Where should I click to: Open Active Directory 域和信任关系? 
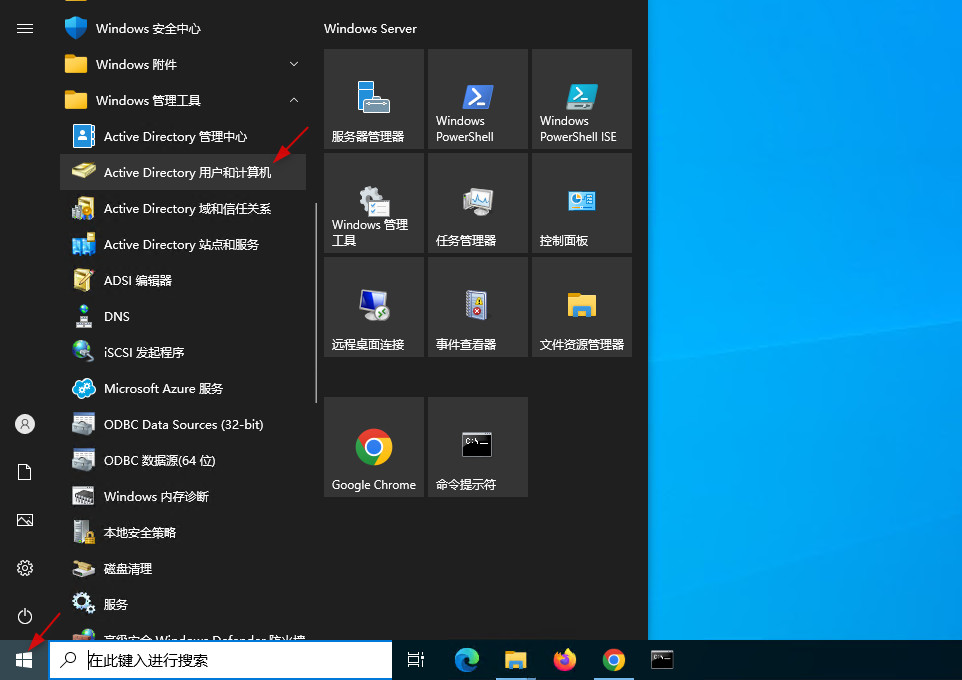[183, 209]
